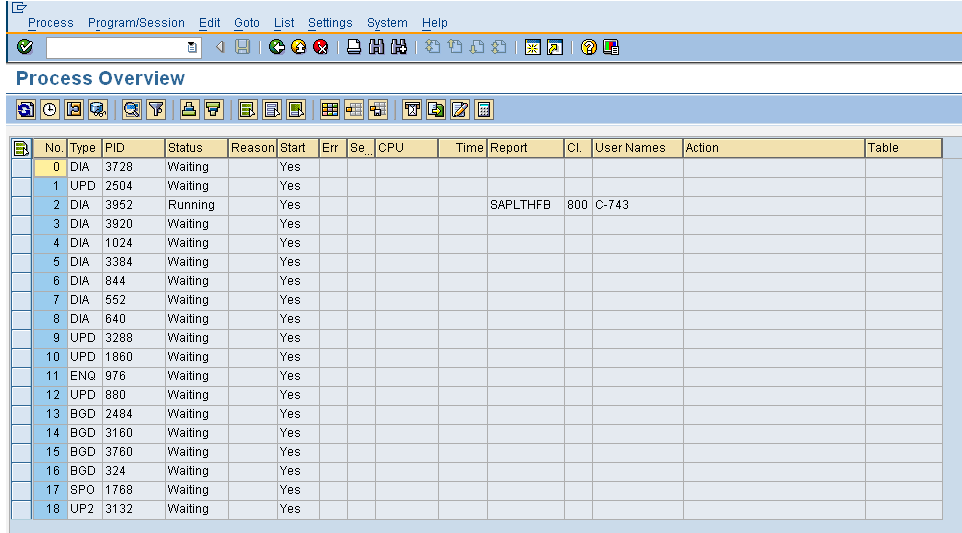Refresh the process overview list
Screen dimensions: 962x533
tap(26, 110)
